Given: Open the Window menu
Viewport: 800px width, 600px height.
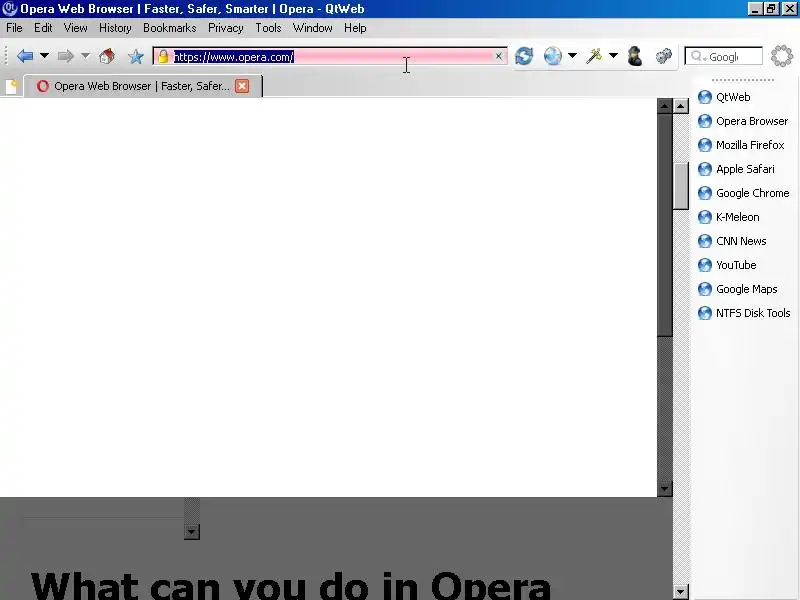Looking at the screenshot, I should pos(313,28).
